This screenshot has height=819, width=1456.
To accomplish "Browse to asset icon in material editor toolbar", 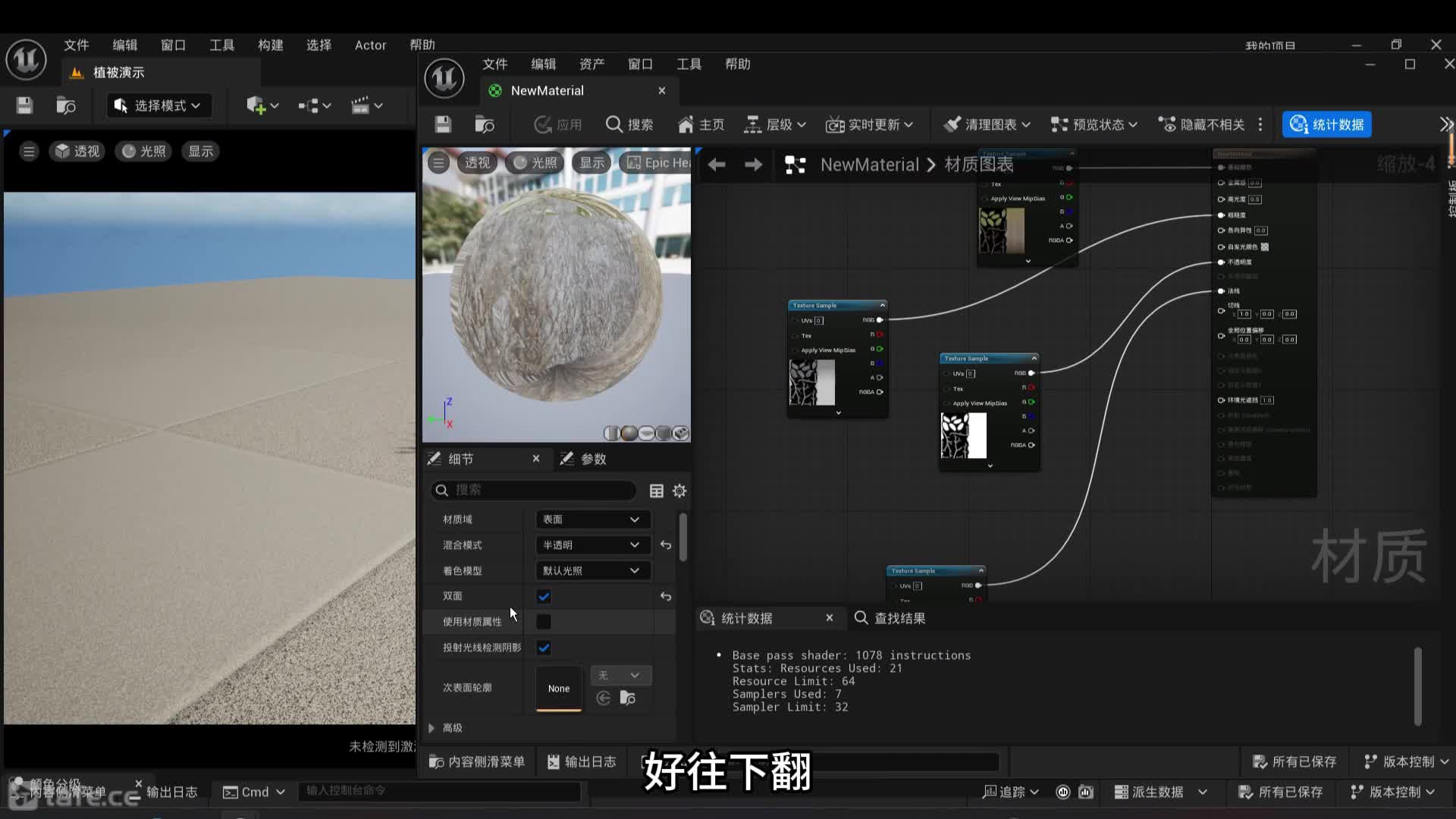I will tap(484, 124).
